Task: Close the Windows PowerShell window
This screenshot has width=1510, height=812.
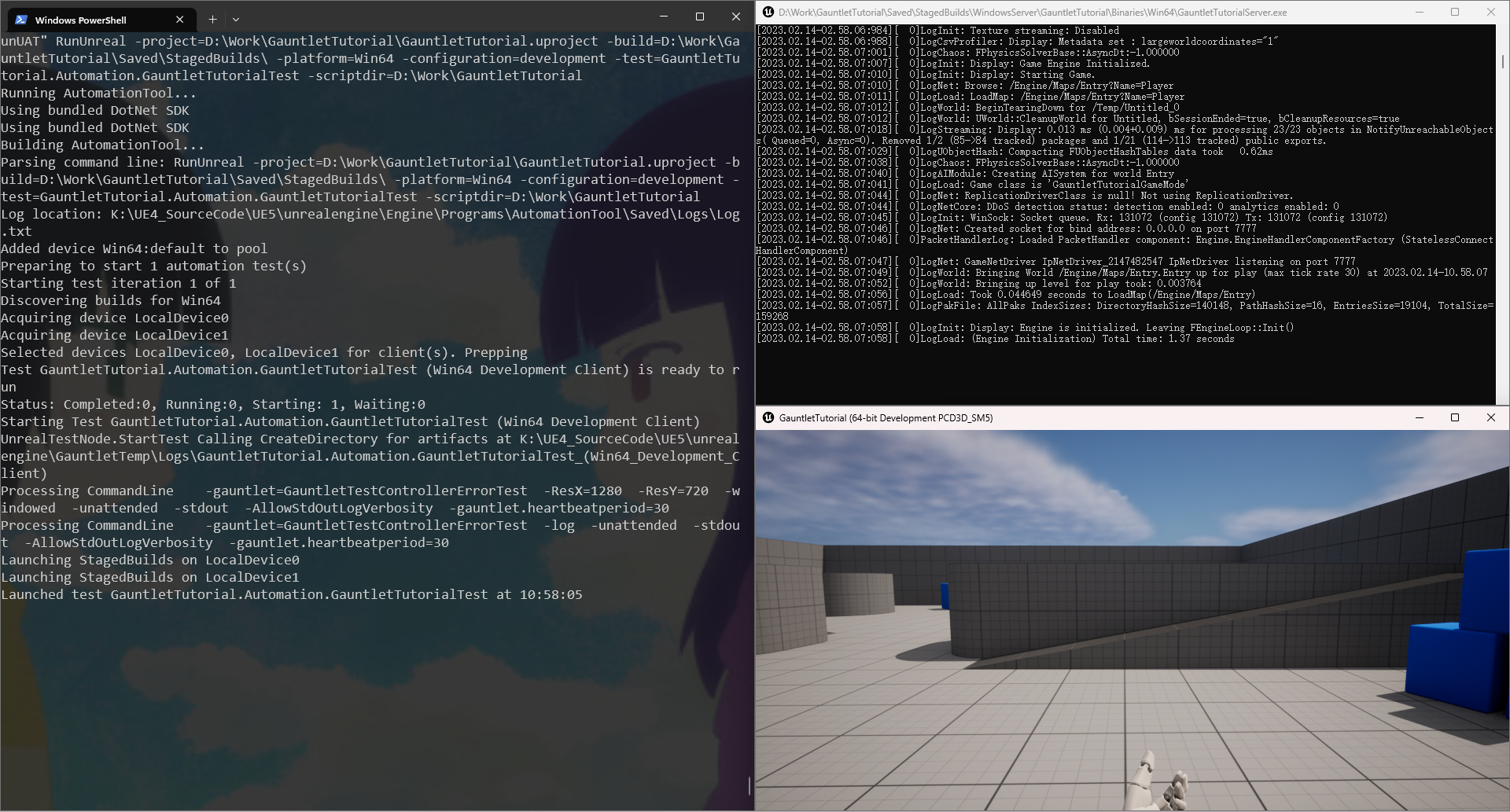Action: tap(736, 17)
